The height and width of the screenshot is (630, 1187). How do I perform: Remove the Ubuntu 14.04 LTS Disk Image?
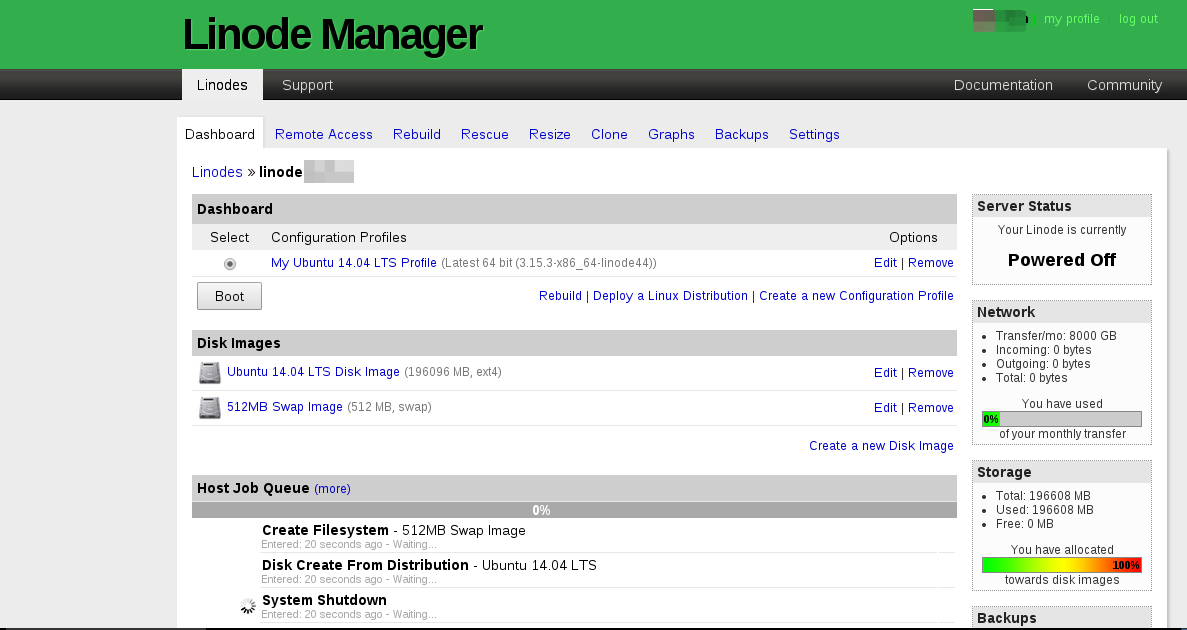930,373
